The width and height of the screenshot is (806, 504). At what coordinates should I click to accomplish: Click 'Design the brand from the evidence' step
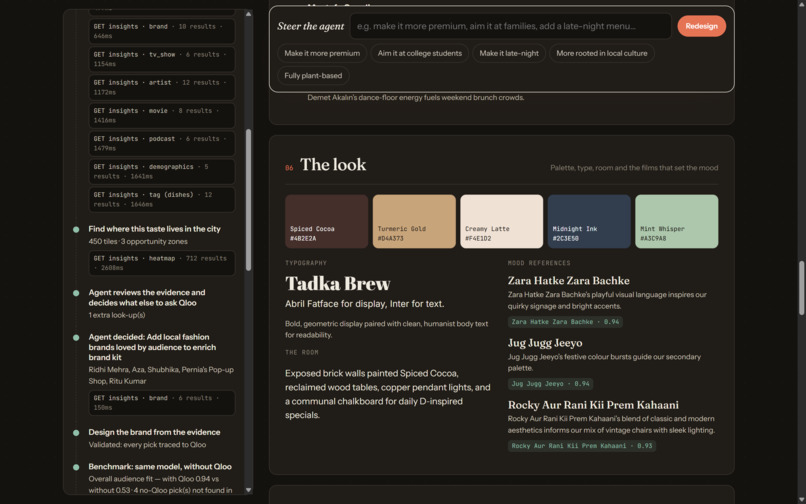click(154, 432)
